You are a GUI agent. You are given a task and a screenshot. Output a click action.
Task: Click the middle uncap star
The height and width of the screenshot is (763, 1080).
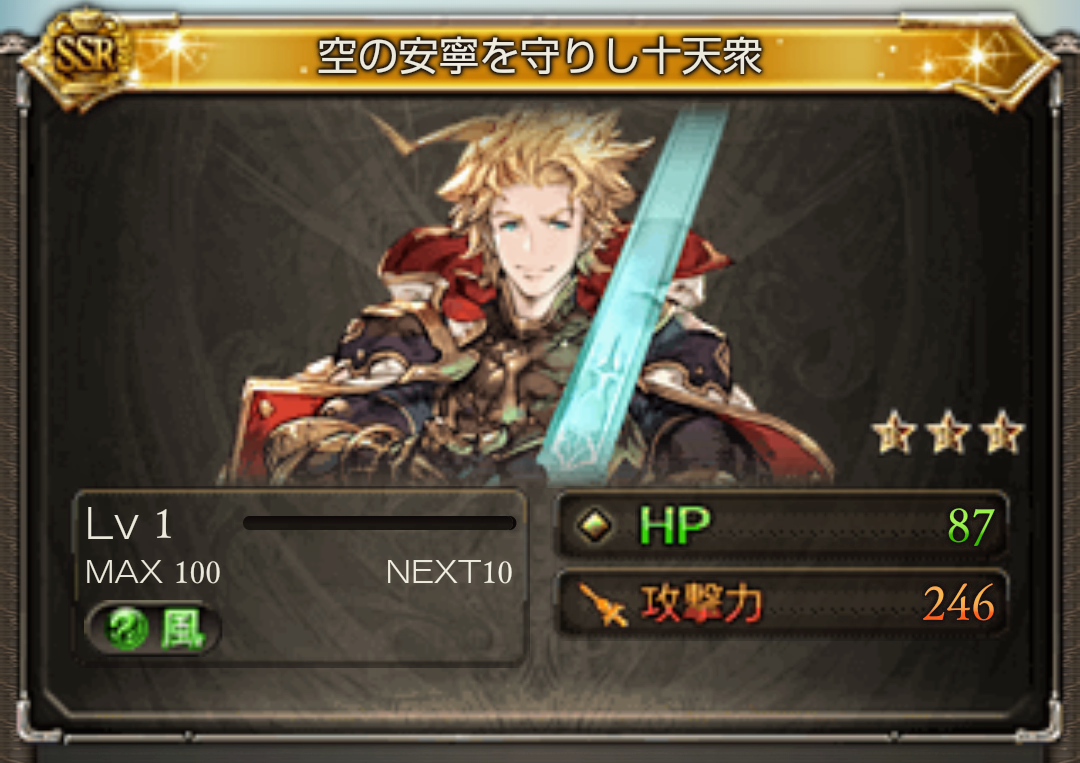click(948, 432)
